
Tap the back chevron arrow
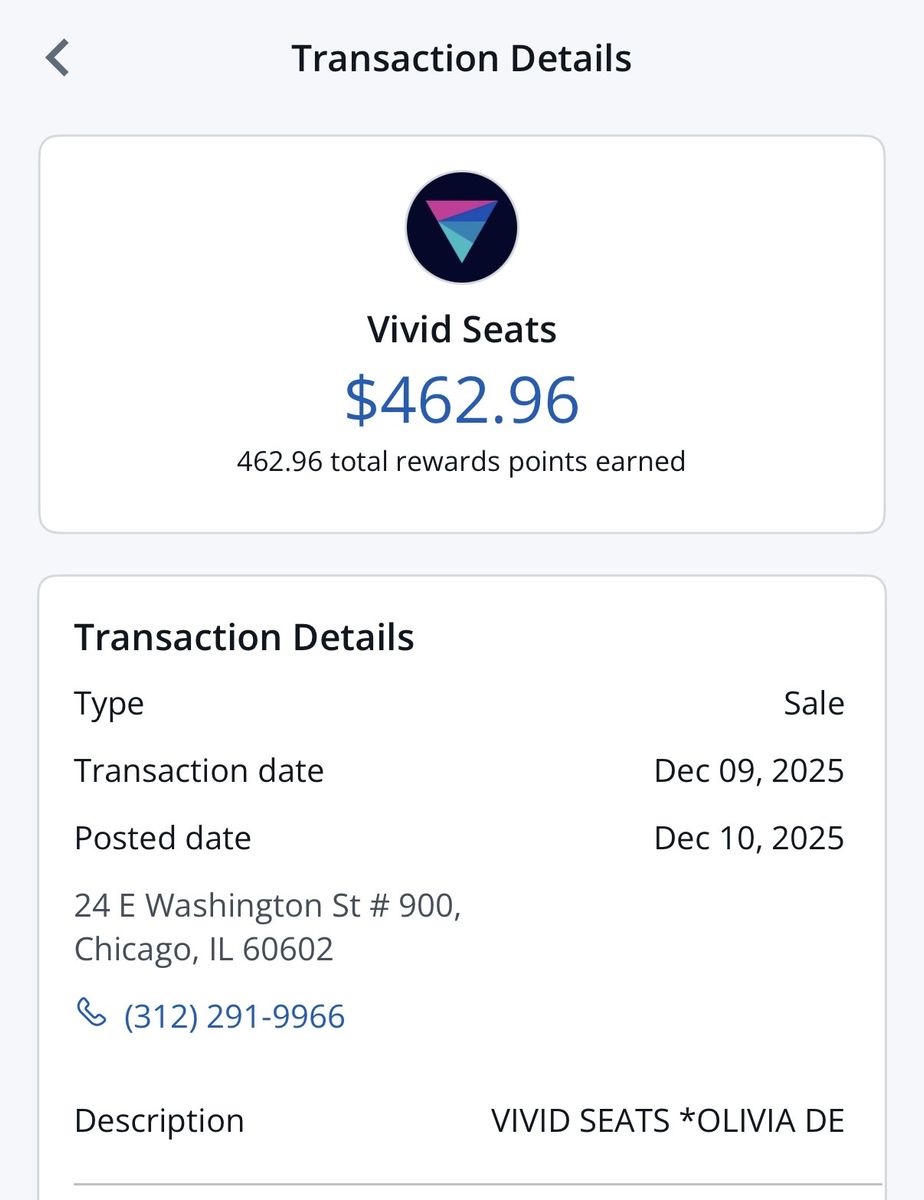point(58,58)
